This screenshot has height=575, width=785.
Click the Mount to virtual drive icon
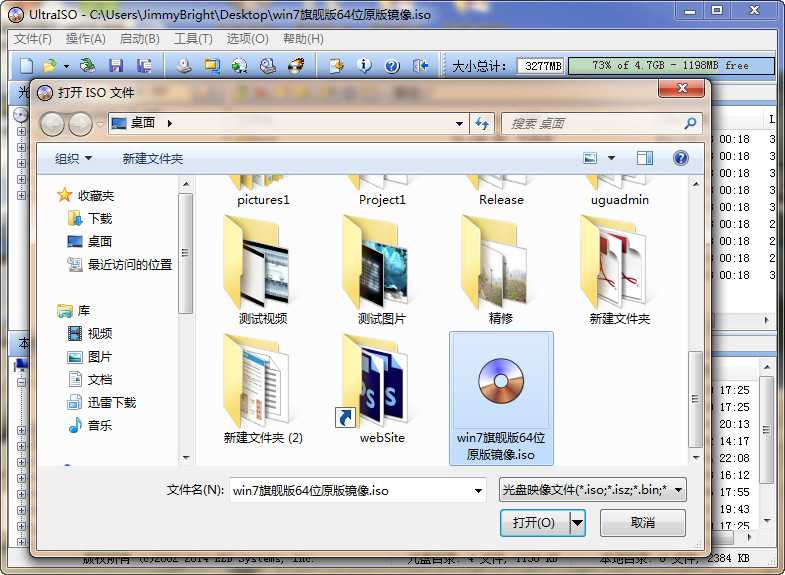pos(268,66)
